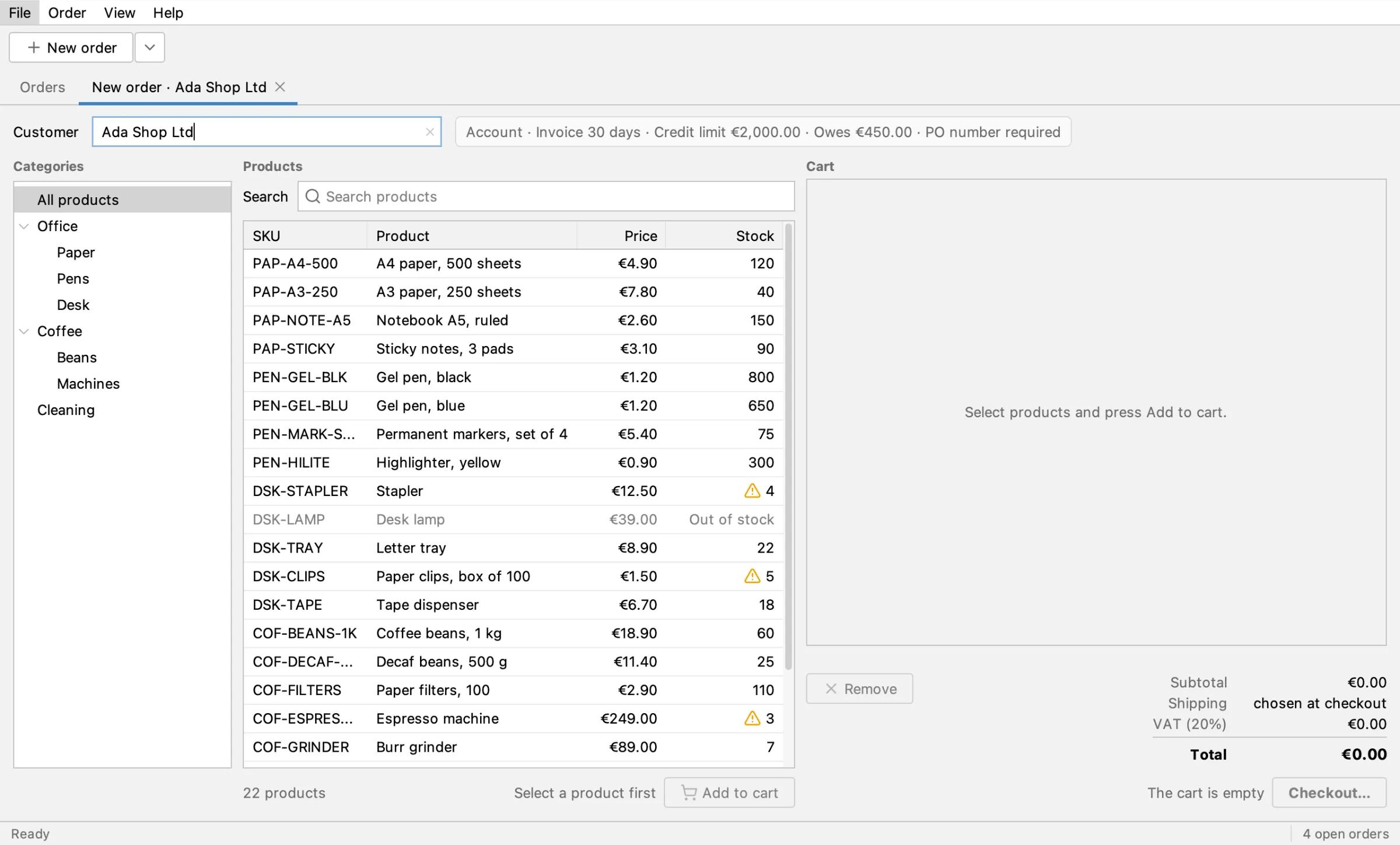Clear the Customer field with the X icon
Screen dimensions: 1400x845
point(430,132)
